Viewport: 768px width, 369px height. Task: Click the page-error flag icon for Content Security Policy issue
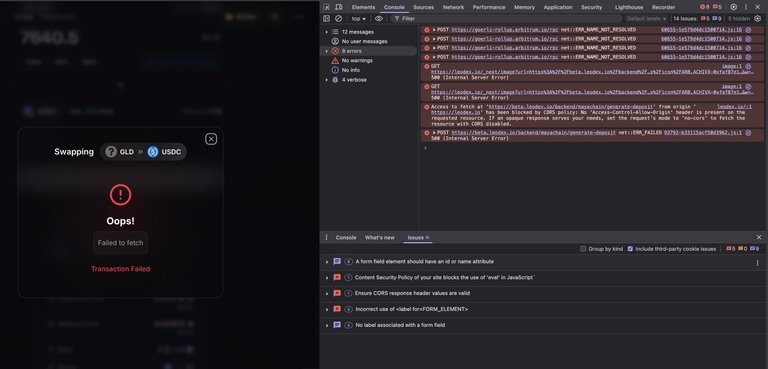337,277
